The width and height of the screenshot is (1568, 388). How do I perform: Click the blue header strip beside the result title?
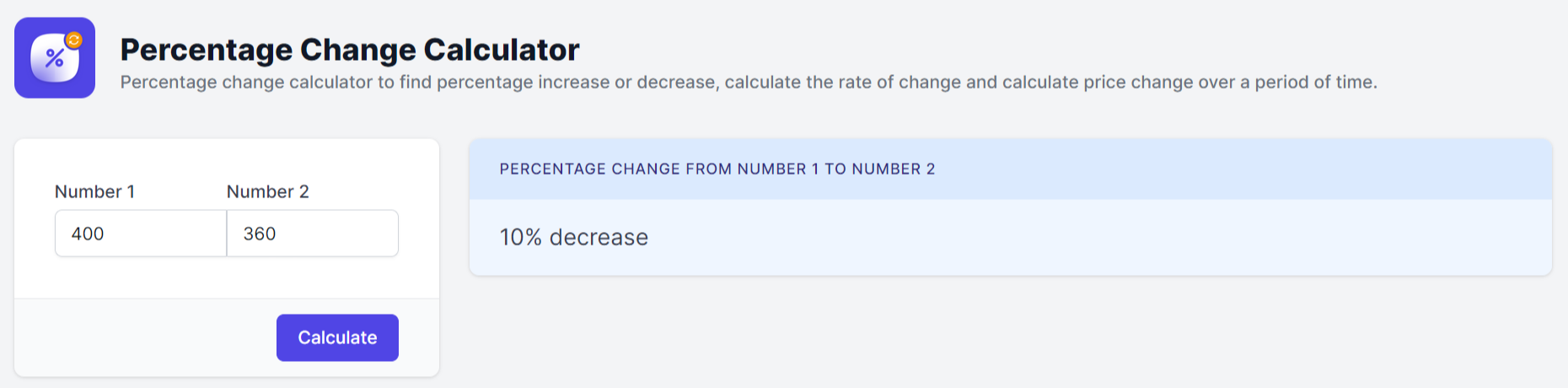(1239, 169)
